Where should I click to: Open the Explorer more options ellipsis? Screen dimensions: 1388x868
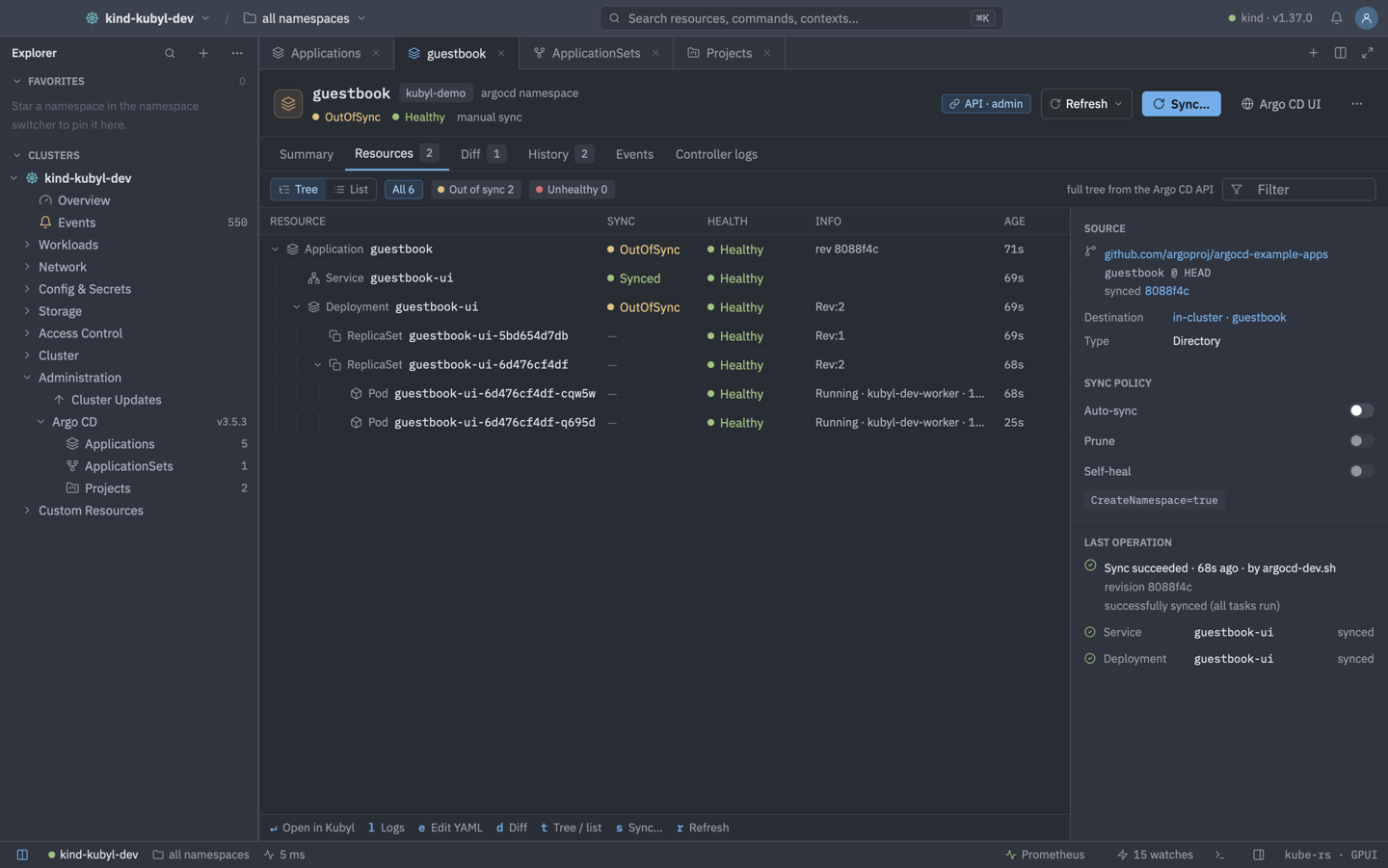click(237, 53)
